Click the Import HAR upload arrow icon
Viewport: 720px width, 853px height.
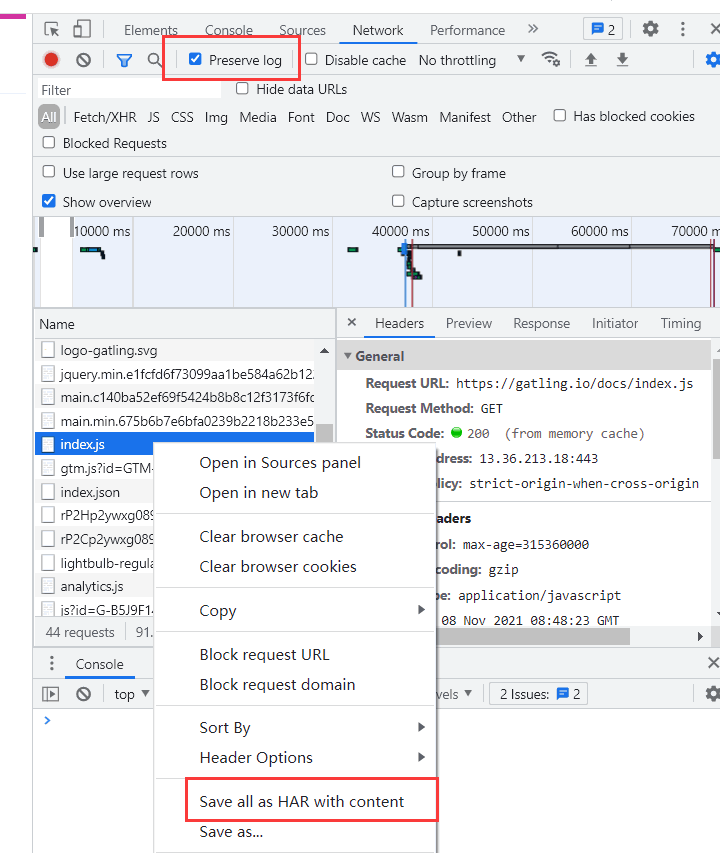point(591,60)
